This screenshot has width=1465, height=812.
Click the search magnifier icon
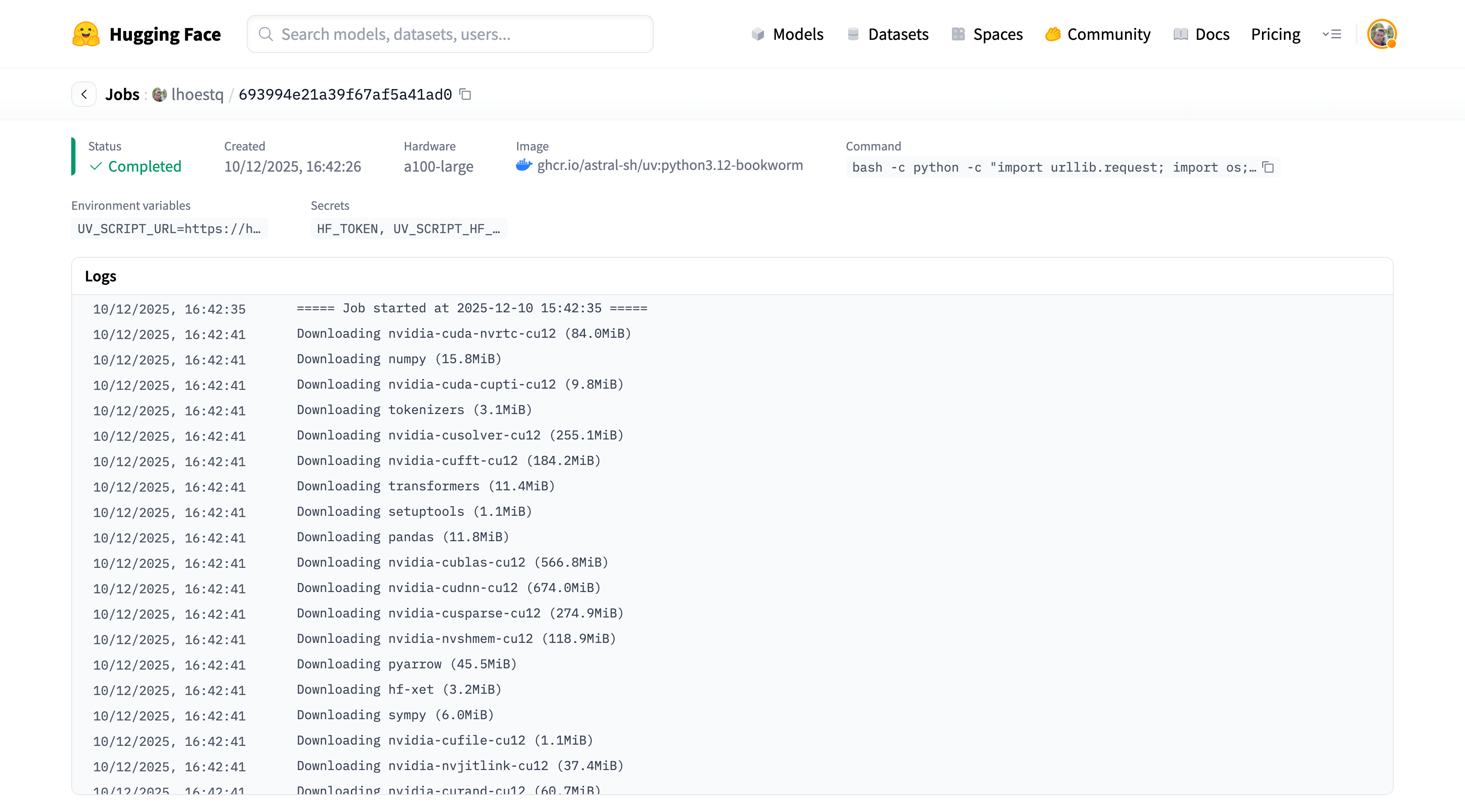tap(266, 34)
